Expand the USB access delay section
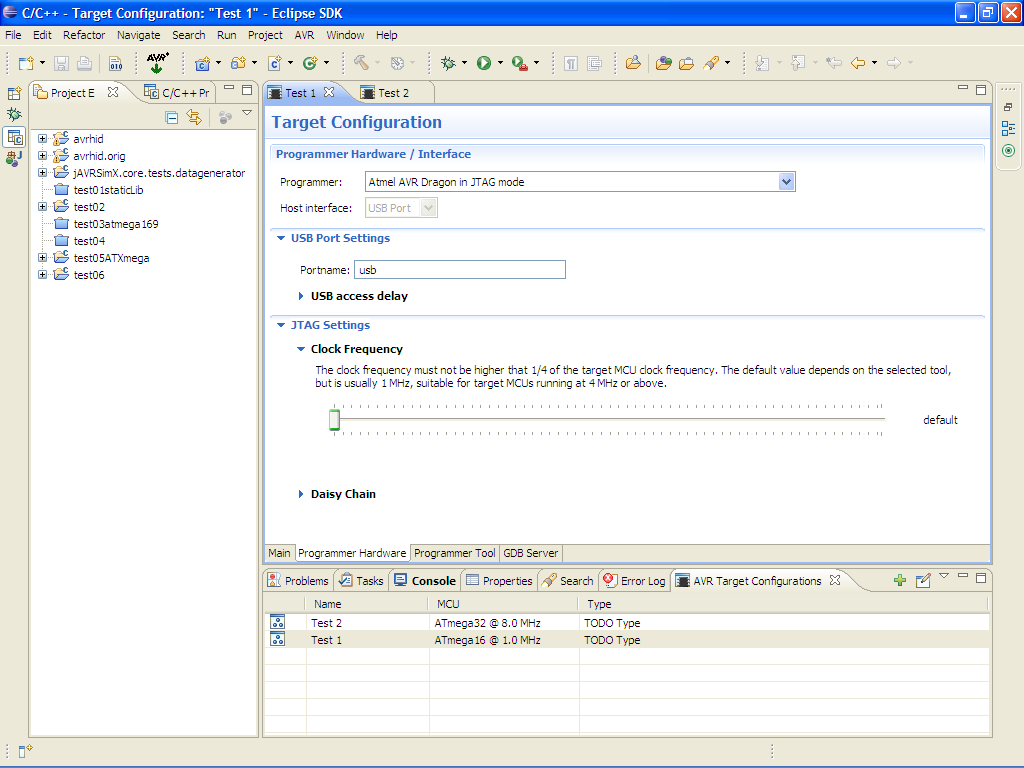Screen dimensions: 1024x768 (300, 296)
